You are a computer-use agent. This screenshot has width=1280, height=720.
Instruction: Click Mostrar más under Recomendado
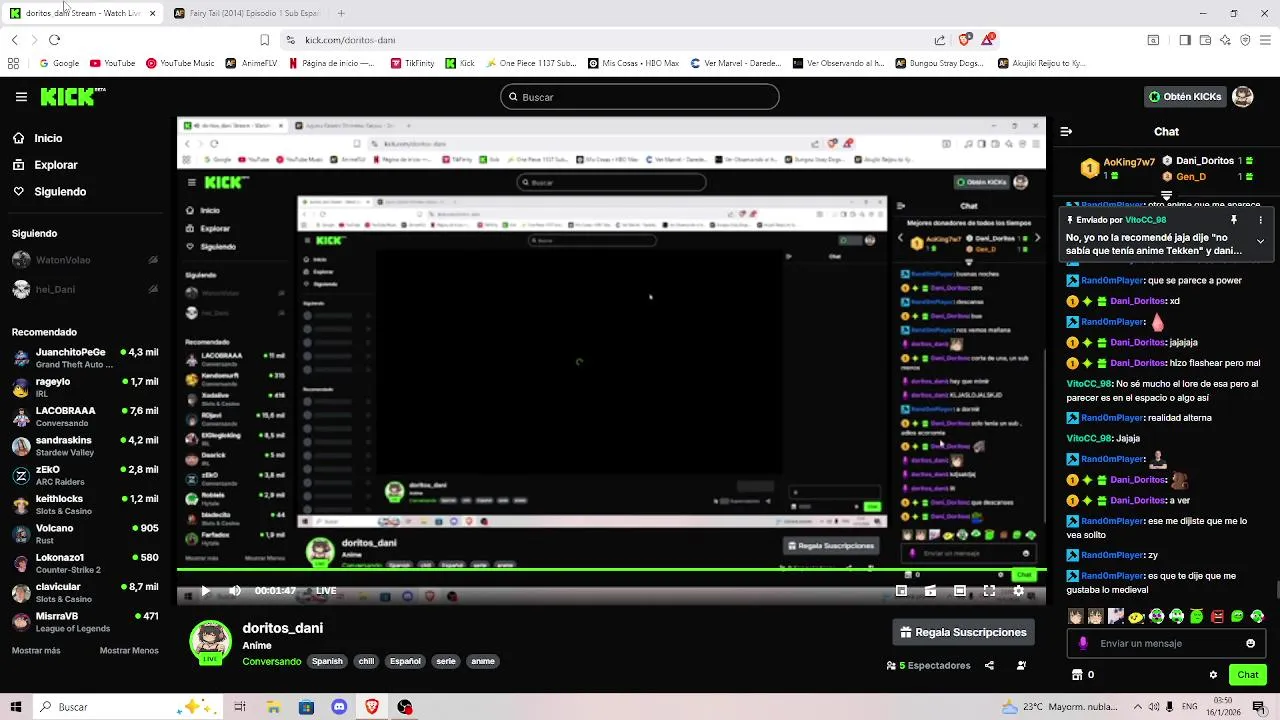(36, 650)
